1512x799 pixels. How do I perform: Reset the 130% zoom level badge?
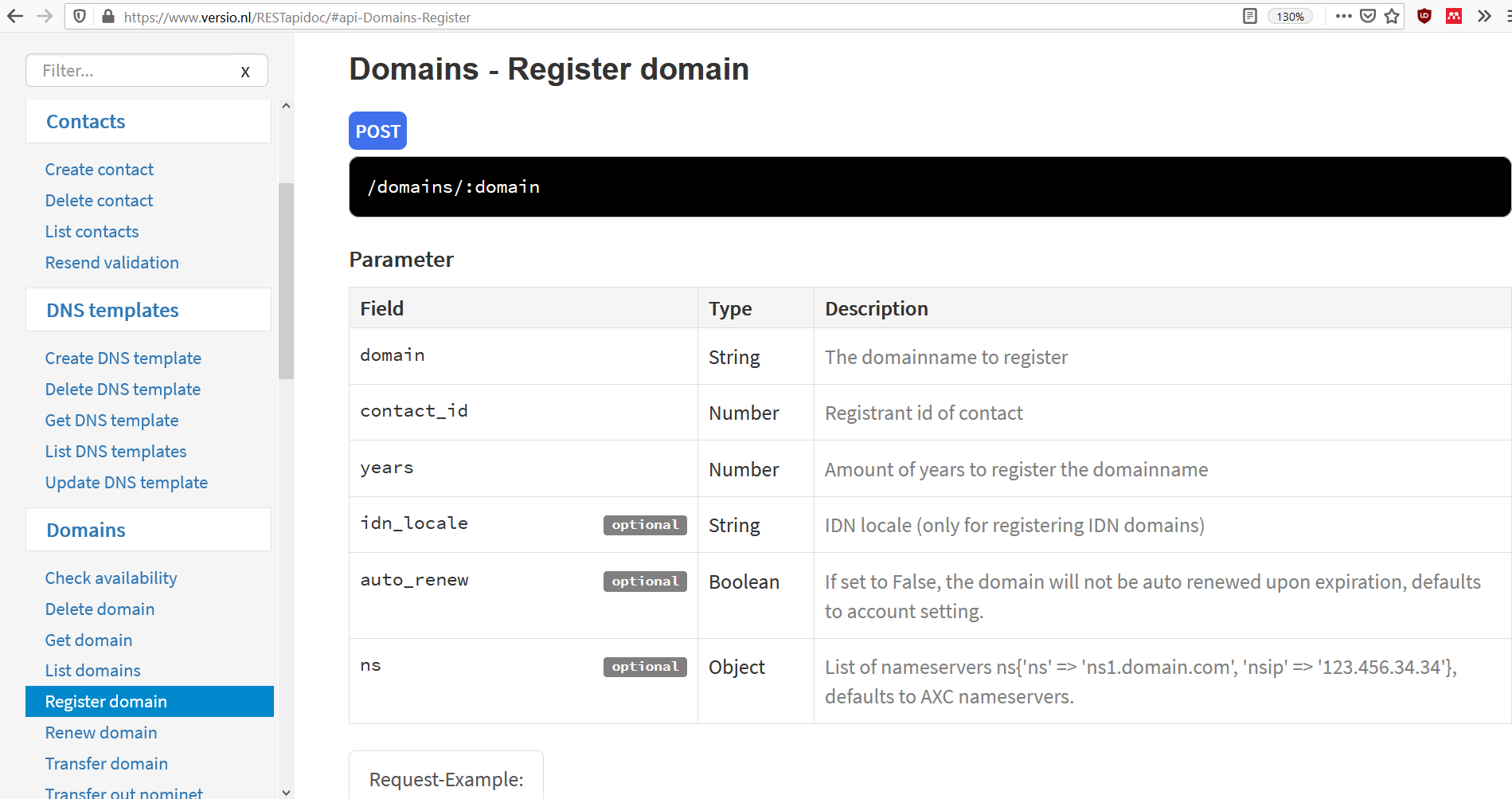[1290, 17]
